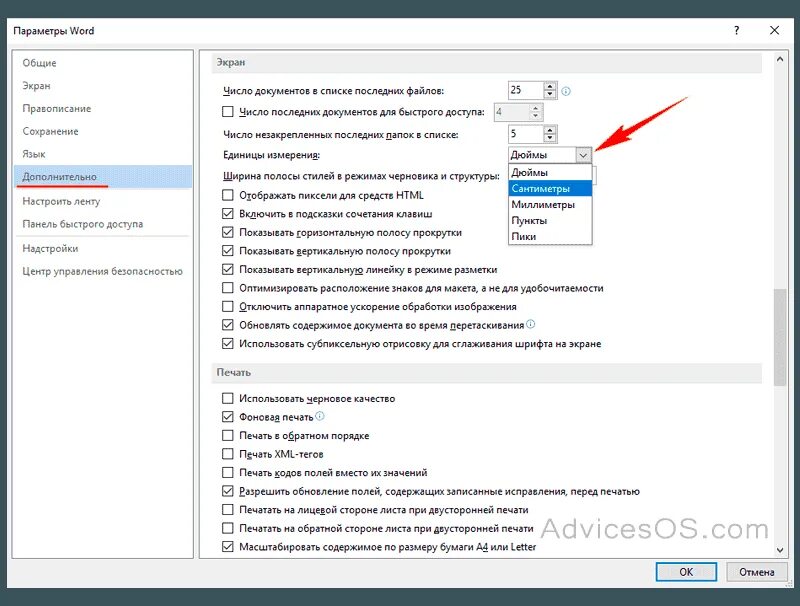
Task: Open info icon after Обновлять содержимое документа
Action: point(531,324)
